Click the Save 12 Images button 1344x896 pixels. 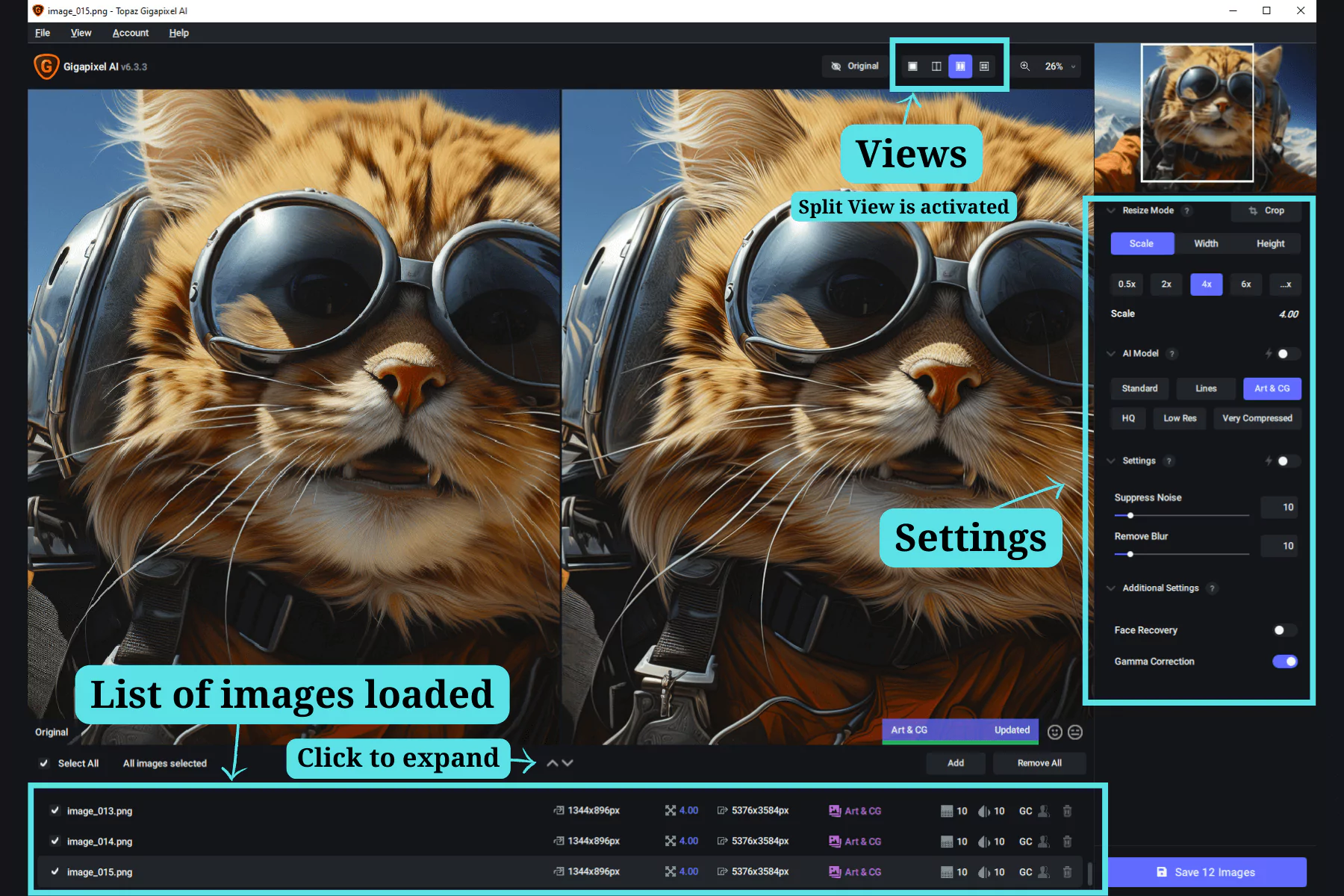(1206, 872)
